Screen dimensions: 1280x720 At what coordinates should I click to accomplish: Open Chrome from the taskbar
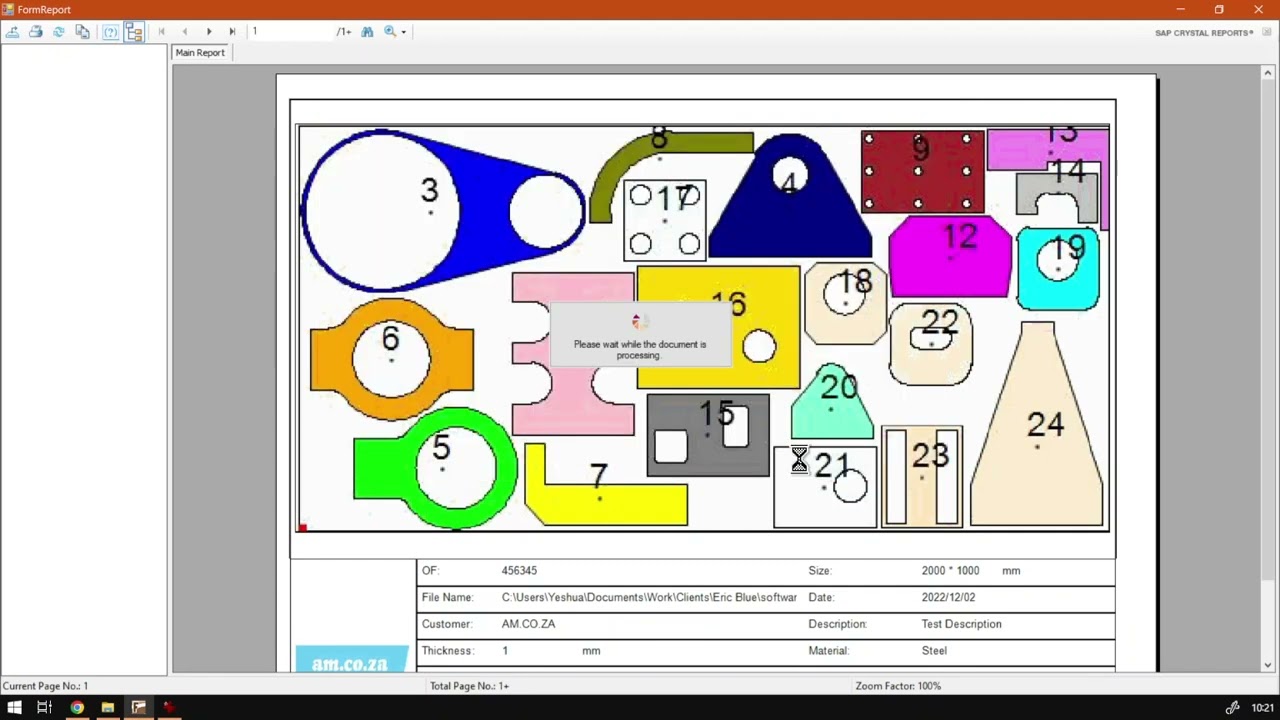click(x=77, y=707)
